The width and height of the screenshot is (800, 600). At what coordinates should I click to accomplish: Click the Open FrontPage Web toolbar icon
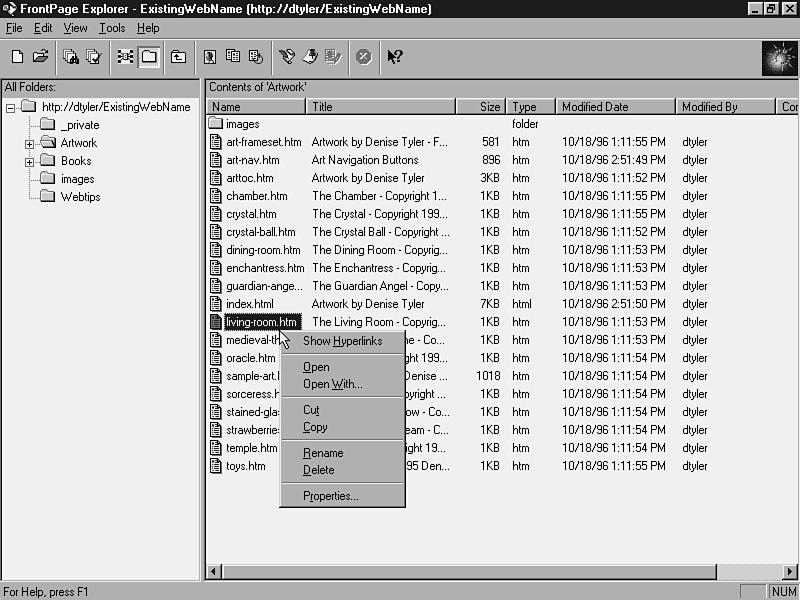pyautogui.click(x=40, y=57)
